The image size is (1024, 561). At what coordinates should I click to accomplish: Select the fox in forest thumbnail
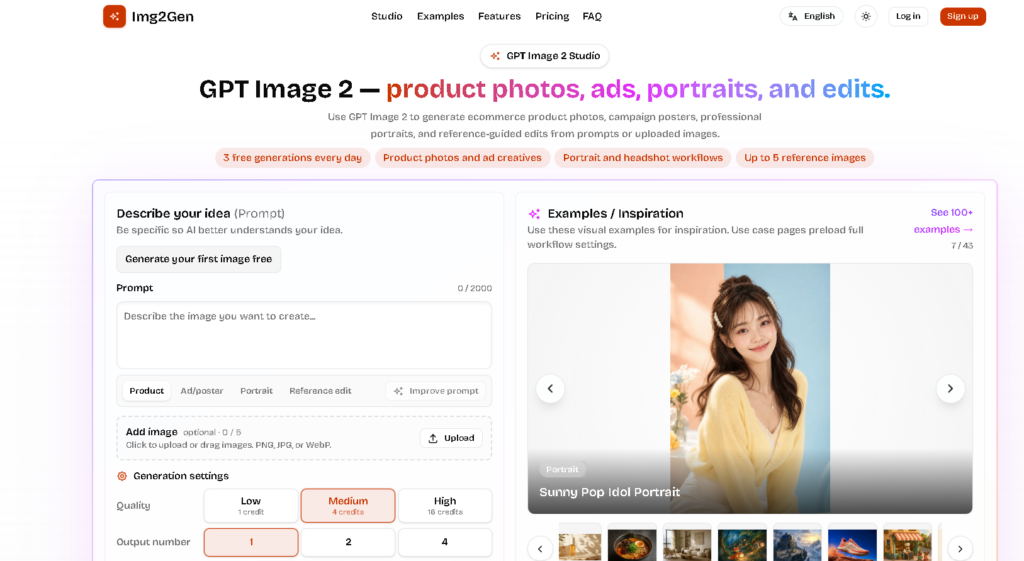click(x=742, y=542)
